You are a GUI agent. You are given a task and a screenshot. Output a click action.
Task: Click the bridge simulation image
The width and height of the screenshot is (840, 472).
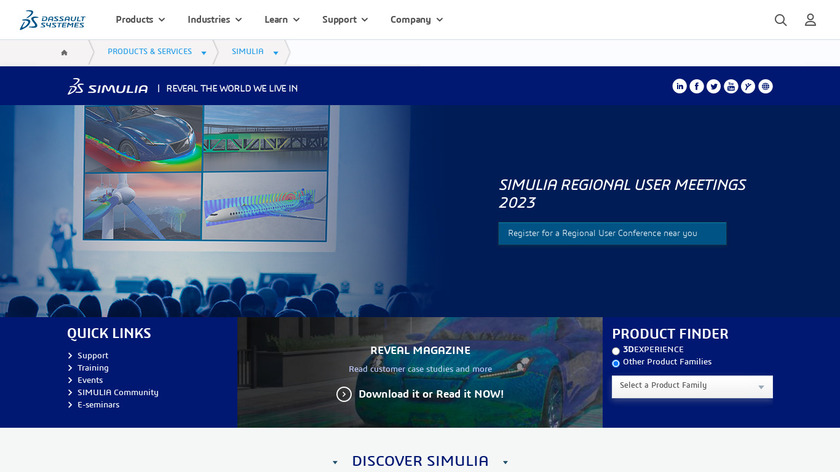click(266, 138)
